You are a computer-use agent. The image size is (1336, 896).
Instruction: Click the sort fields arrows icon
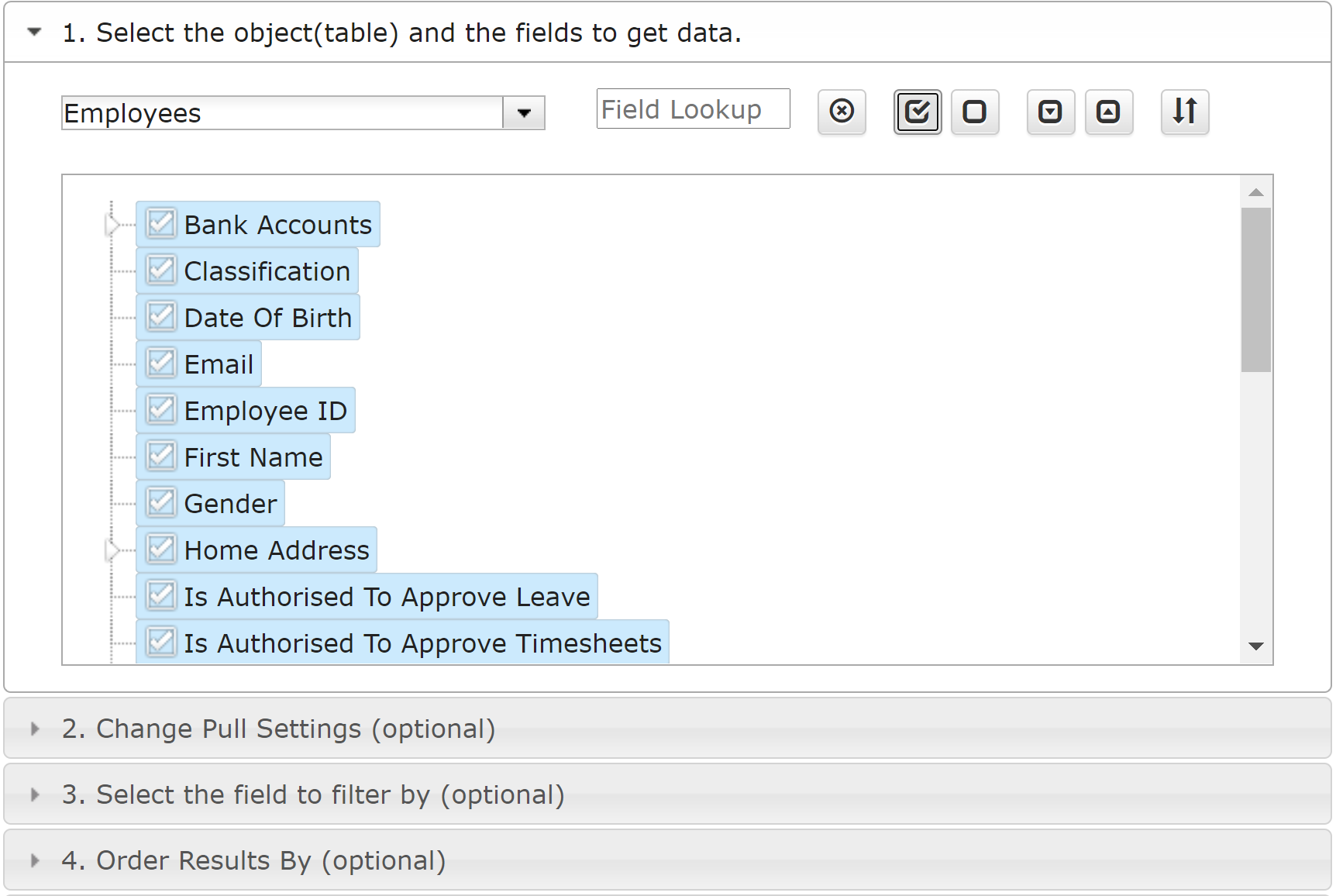point(1185,112)
